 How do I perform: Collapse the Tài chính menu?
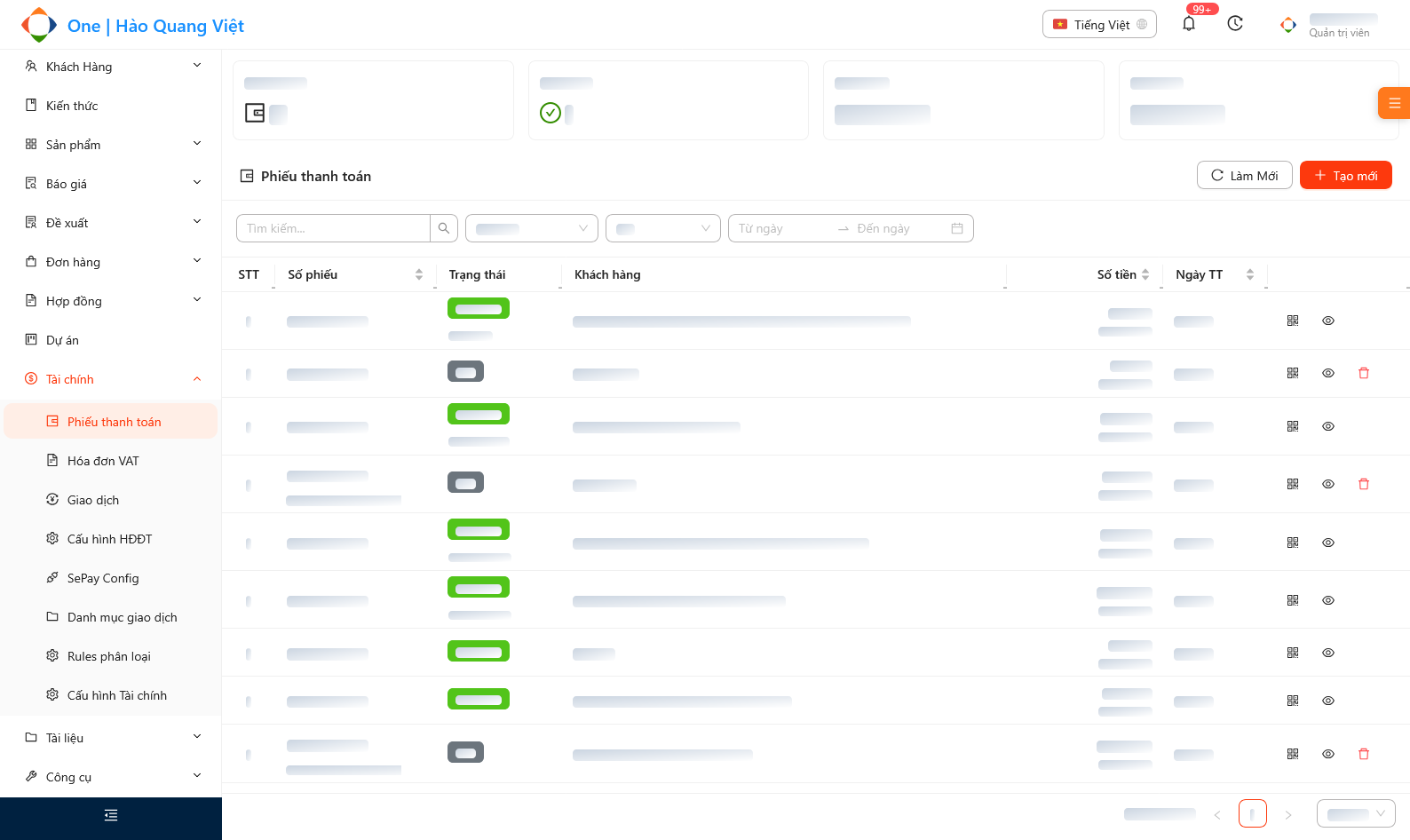tap(111, 379)
